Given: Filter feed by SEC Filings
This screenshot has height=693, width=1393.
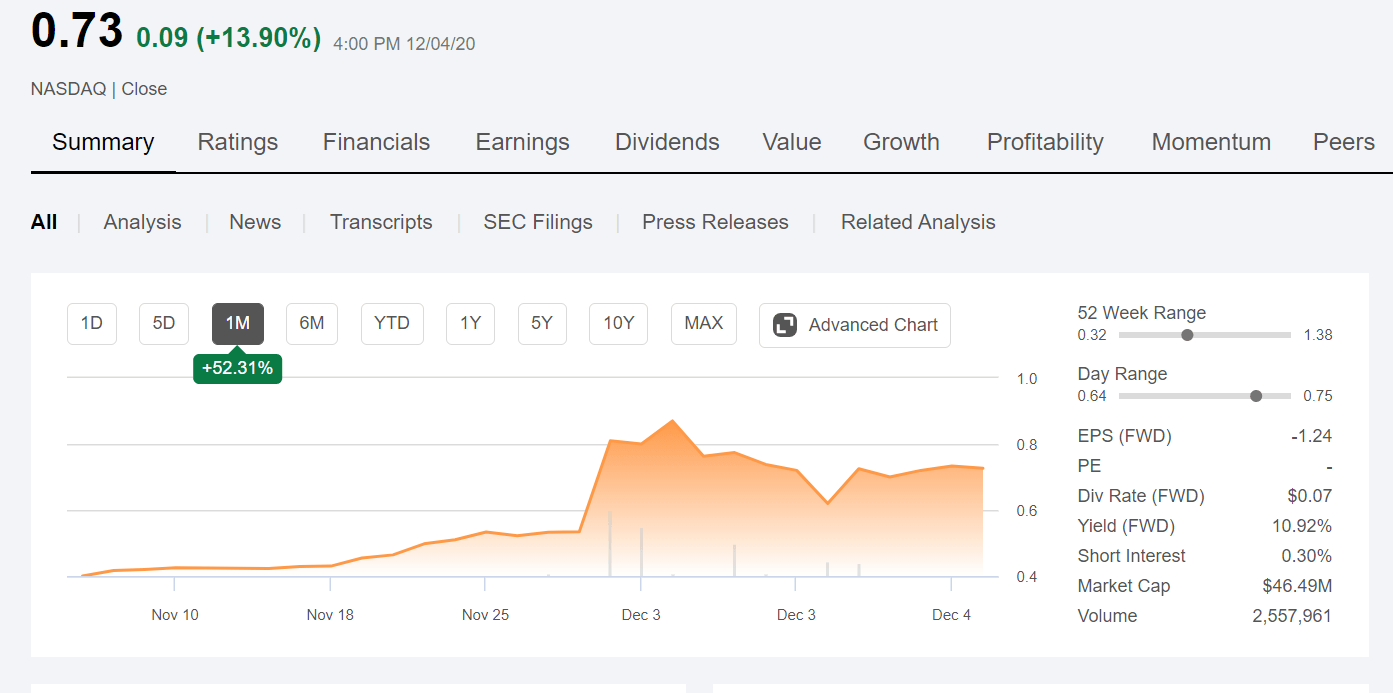Looking at the screenshot, I should tap(538, 222).
